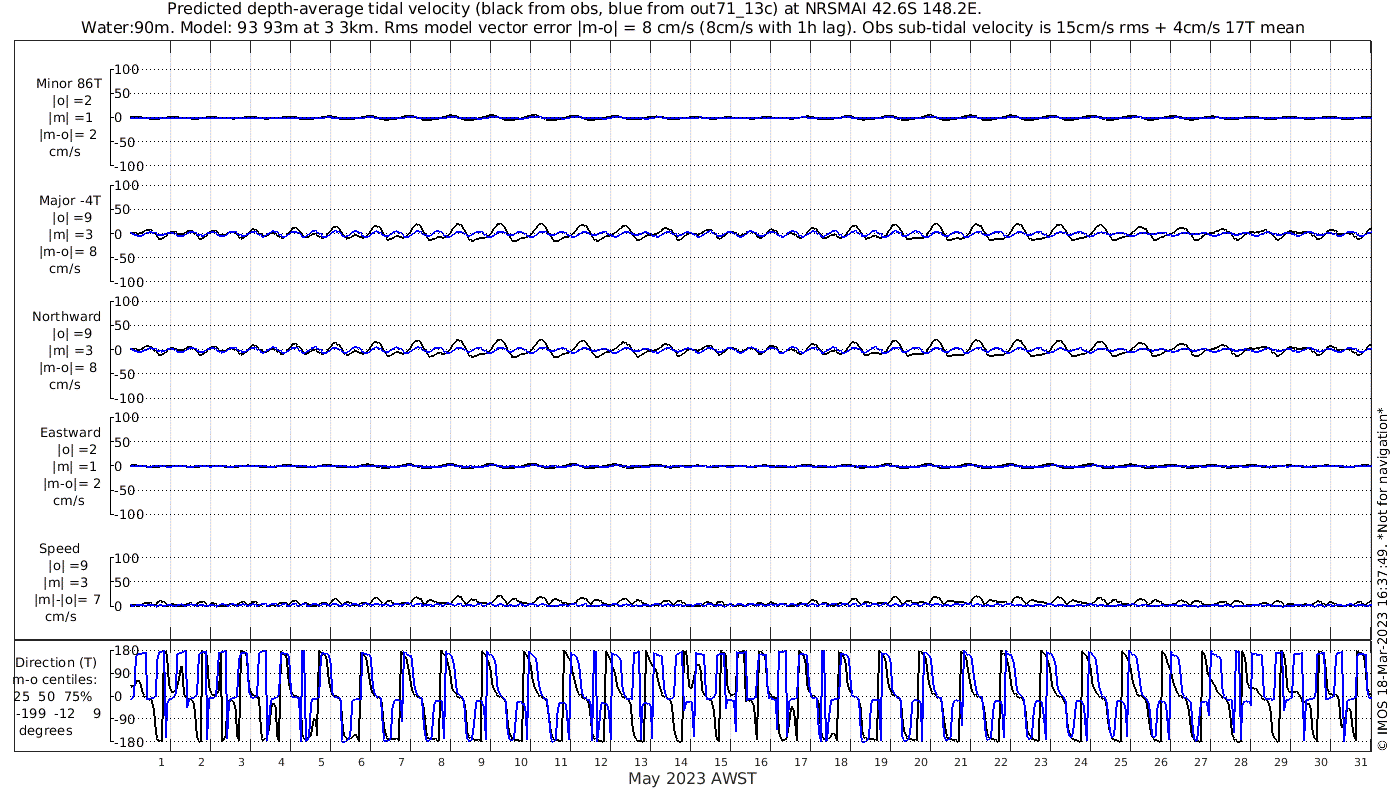Viewport: 1400px width, 800px height.
Task: Select the 'Eastward' panel label
Action: click(70, 433)
